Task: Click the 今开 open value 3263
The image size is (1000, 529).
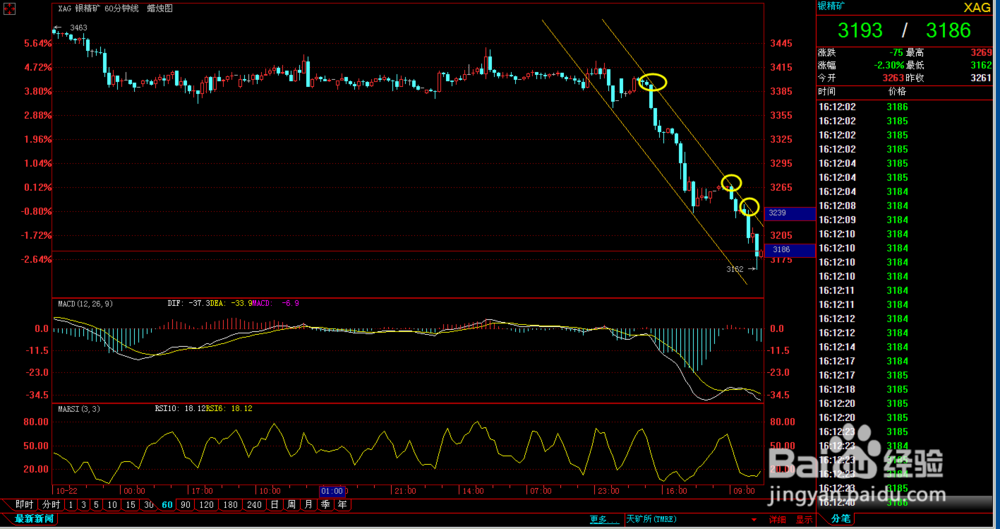Action: [893, 77]
